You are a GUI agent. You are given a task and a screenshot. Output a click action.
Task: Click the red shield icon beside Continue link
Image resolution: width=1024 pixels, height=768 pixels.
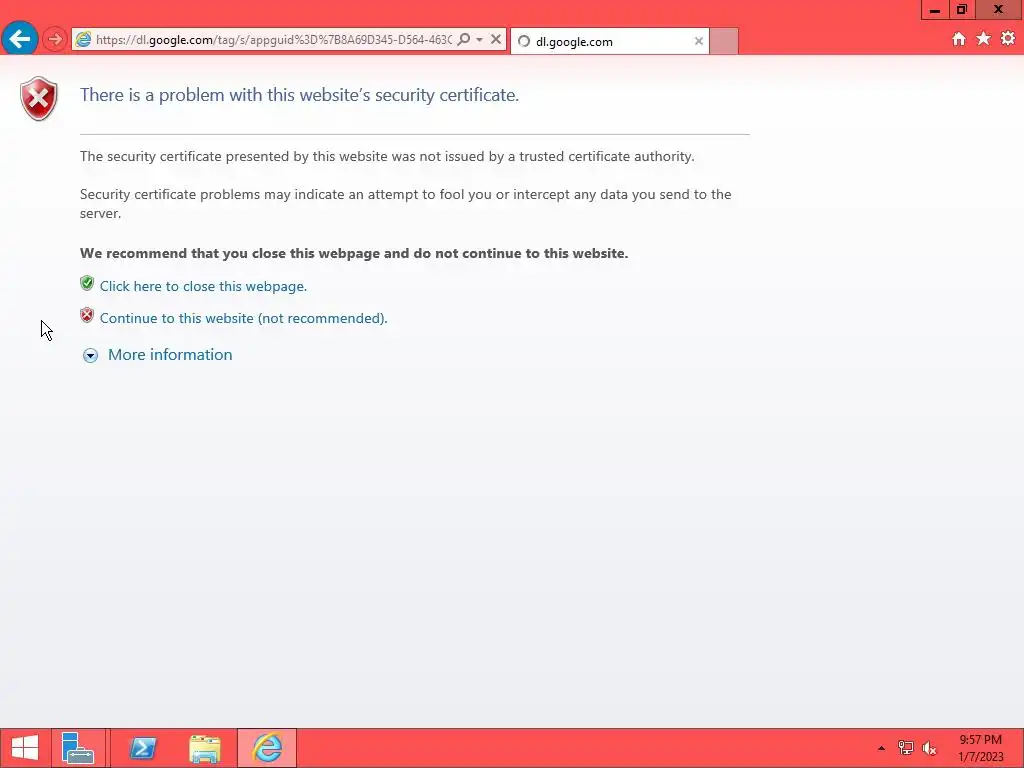coord(87,315)
